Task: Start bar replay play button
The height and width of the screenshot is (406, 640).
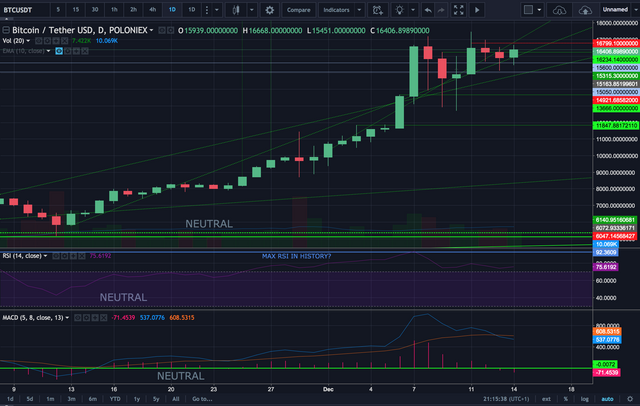Action: [477, 10]
